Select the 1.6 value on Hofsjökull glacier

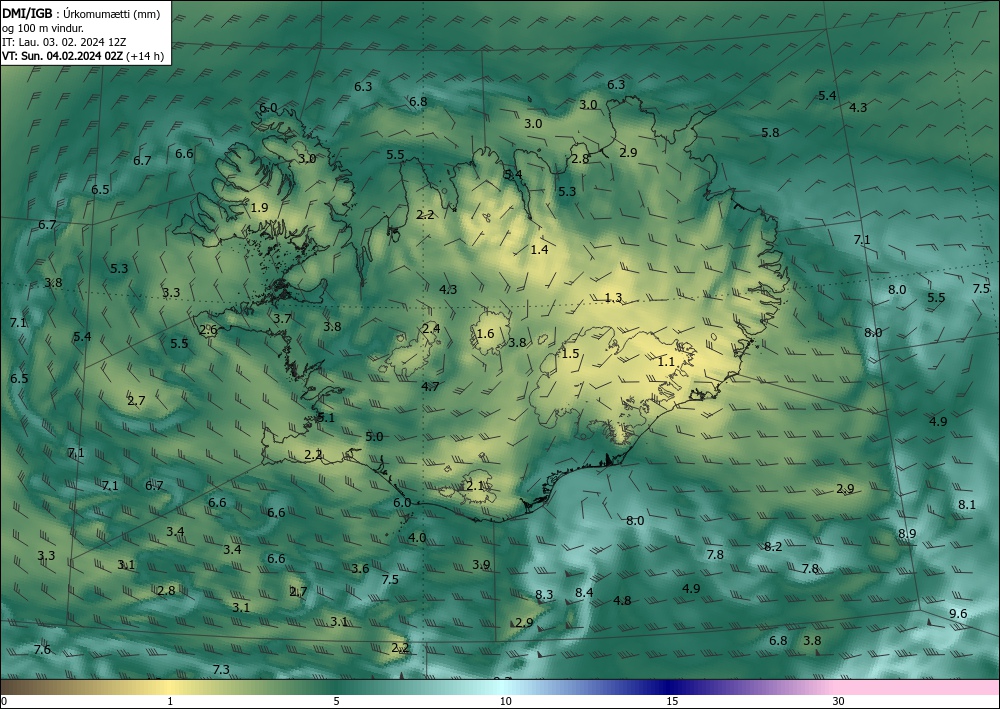pos(485,333)
